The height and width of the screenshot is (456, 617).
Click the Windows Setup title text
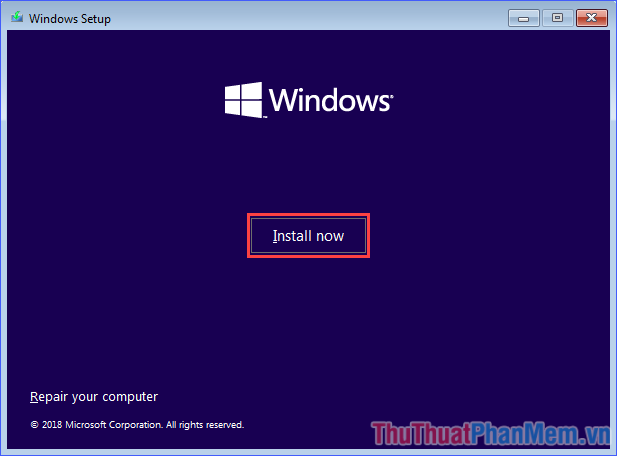pos(70,18)
